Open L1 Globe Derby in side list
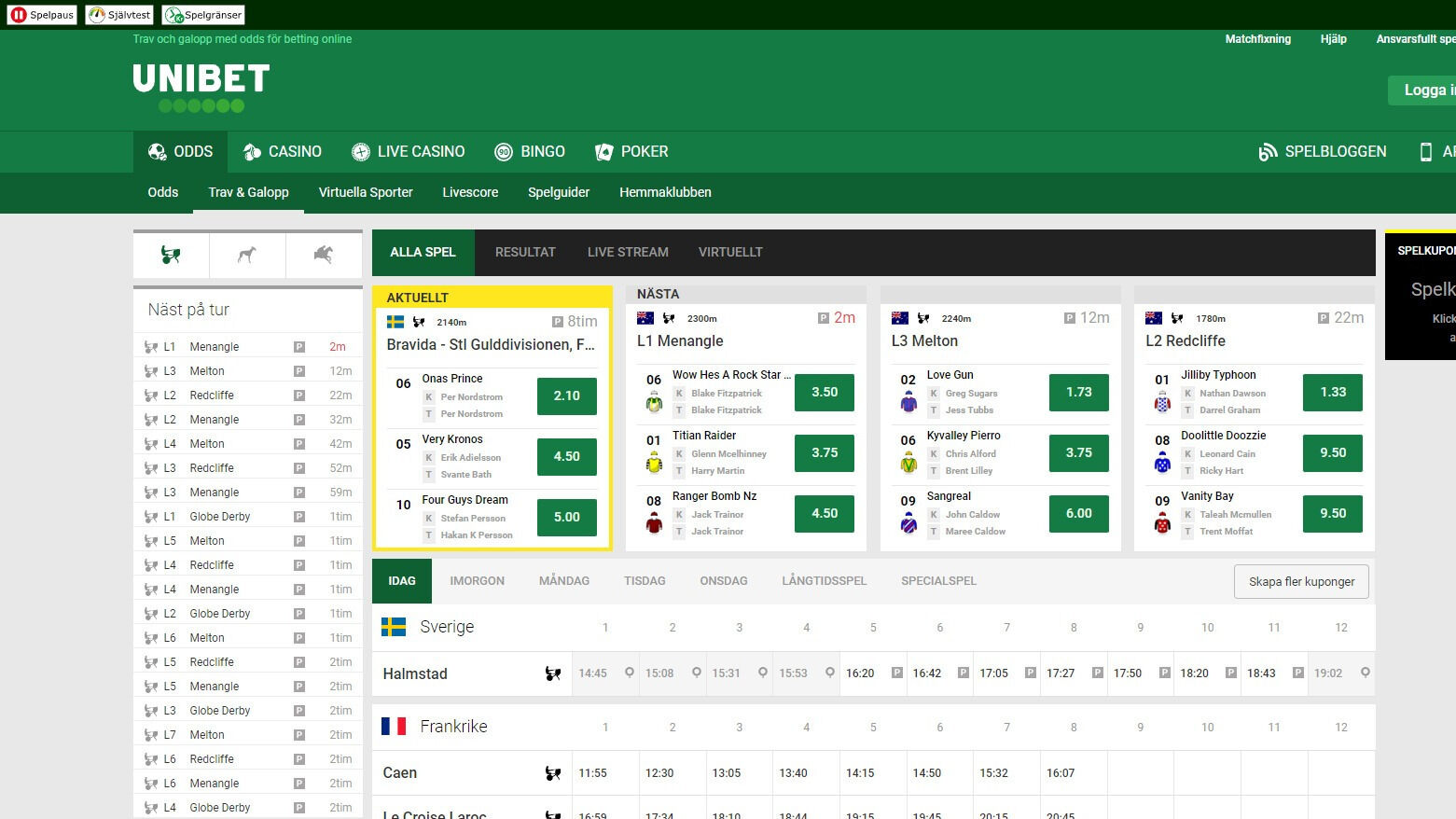 tap(248, 517)
